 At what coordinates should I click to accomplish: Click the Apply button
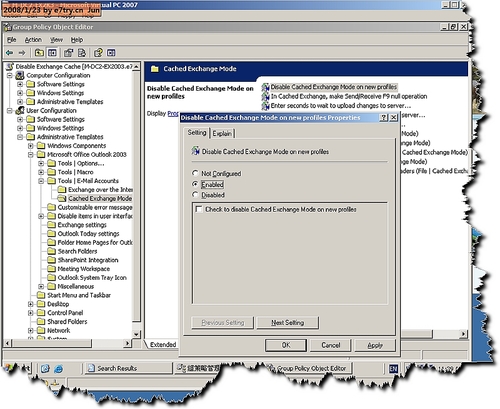[x=375, y=345]
